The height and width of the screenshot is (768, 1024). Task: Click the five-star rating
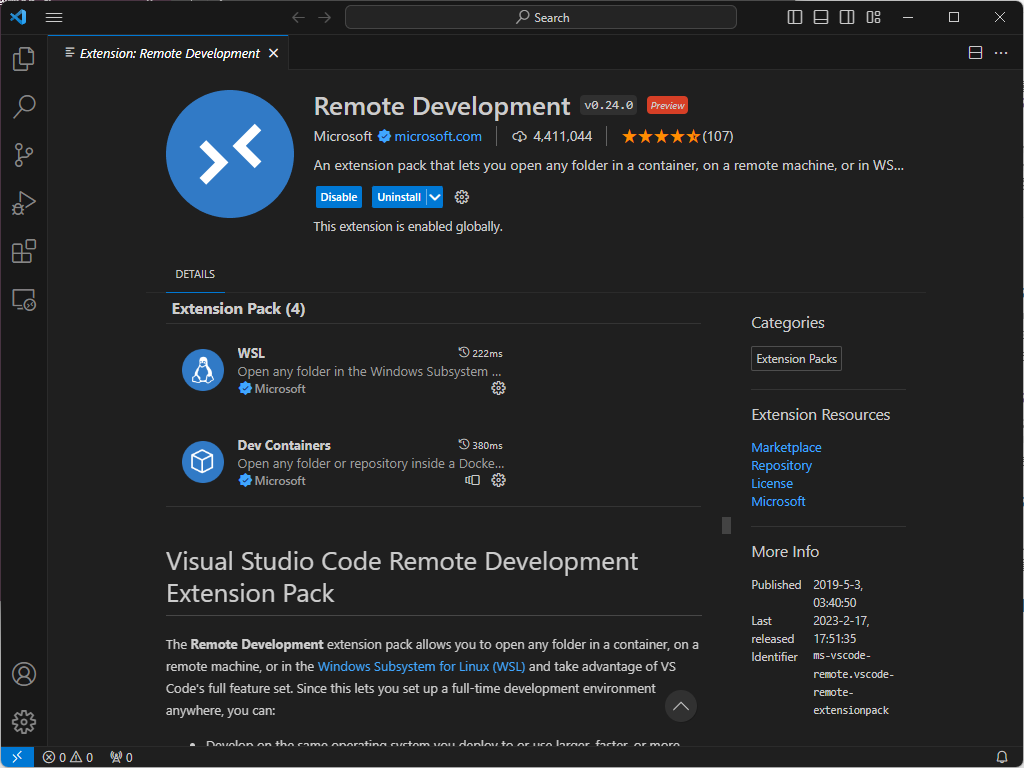tap(660, 136)
